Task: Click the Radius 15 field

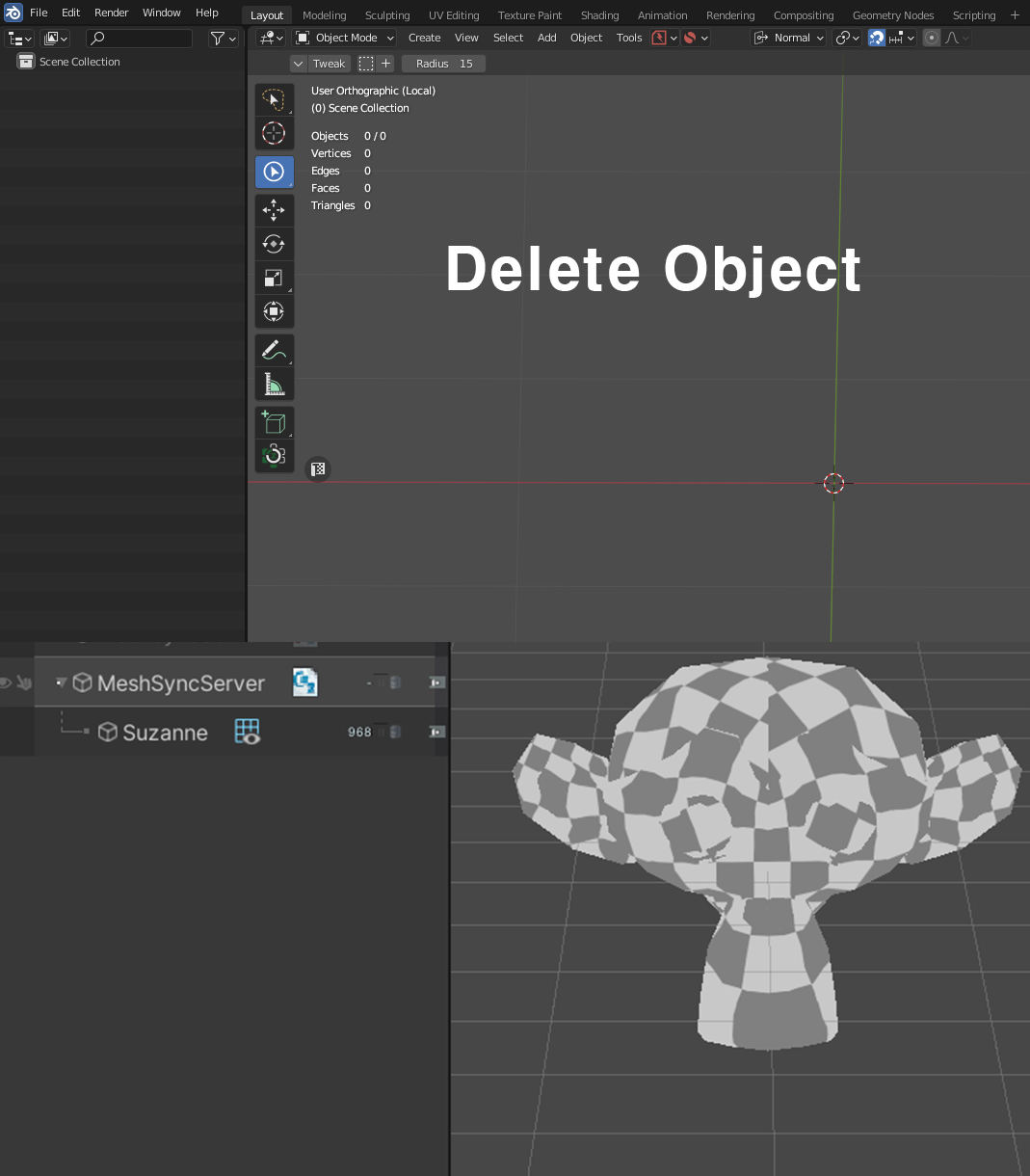Action: [443, 63]
